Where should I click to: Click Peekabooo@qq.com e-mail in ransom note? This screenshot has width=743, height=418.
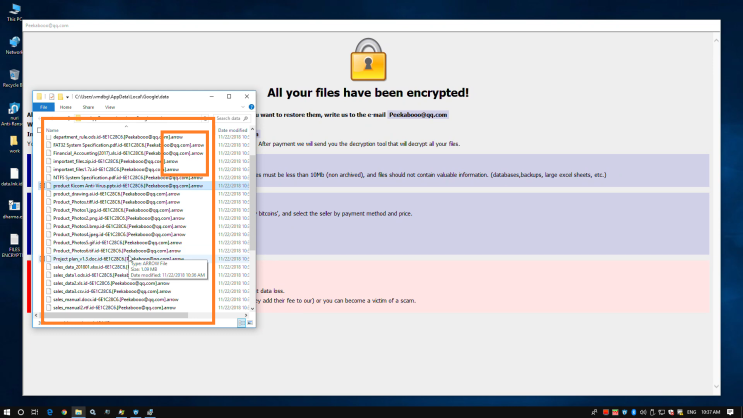418,115
